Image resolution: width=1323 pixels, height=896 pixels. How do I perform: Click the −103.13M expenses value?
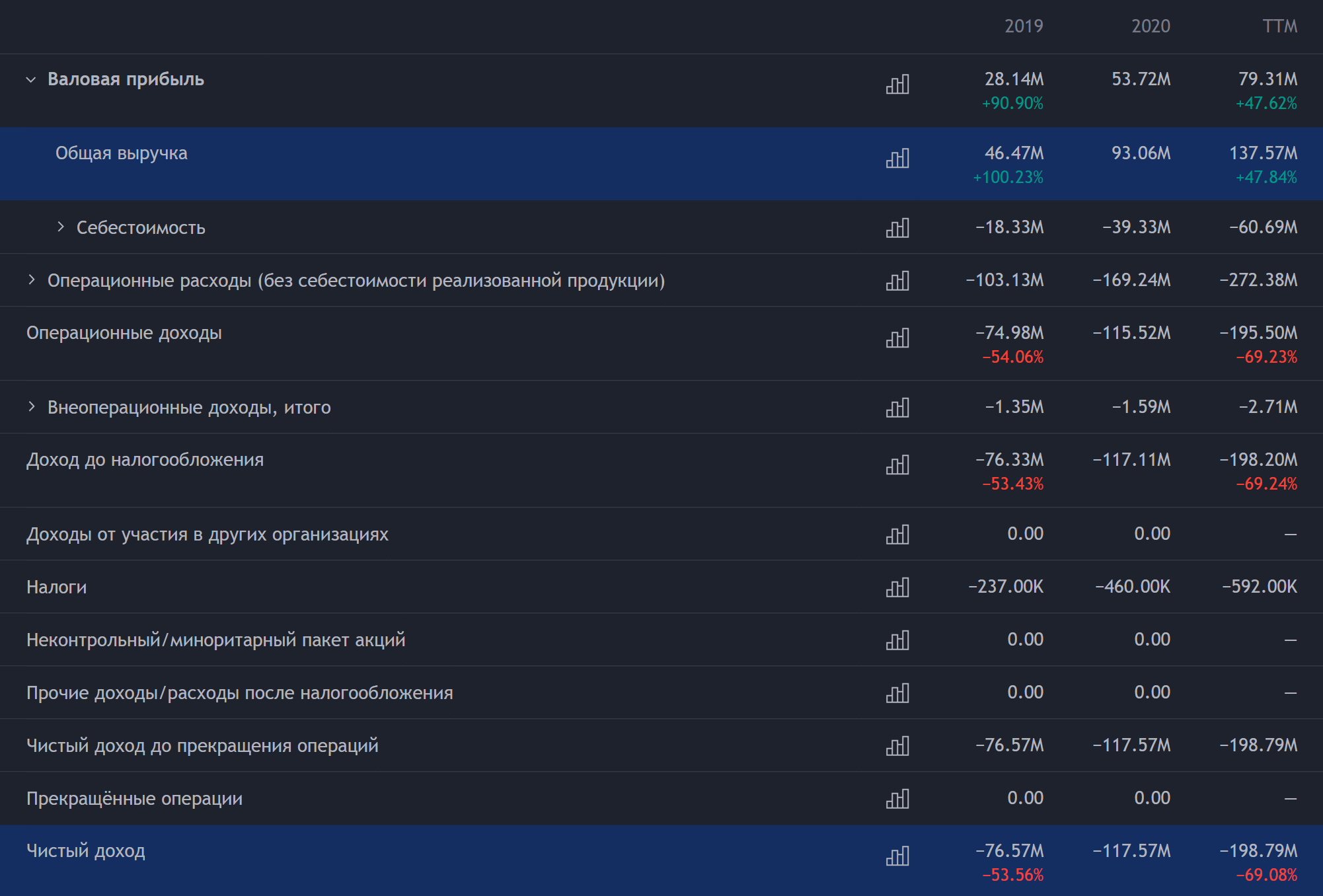tap(1004, 280)
